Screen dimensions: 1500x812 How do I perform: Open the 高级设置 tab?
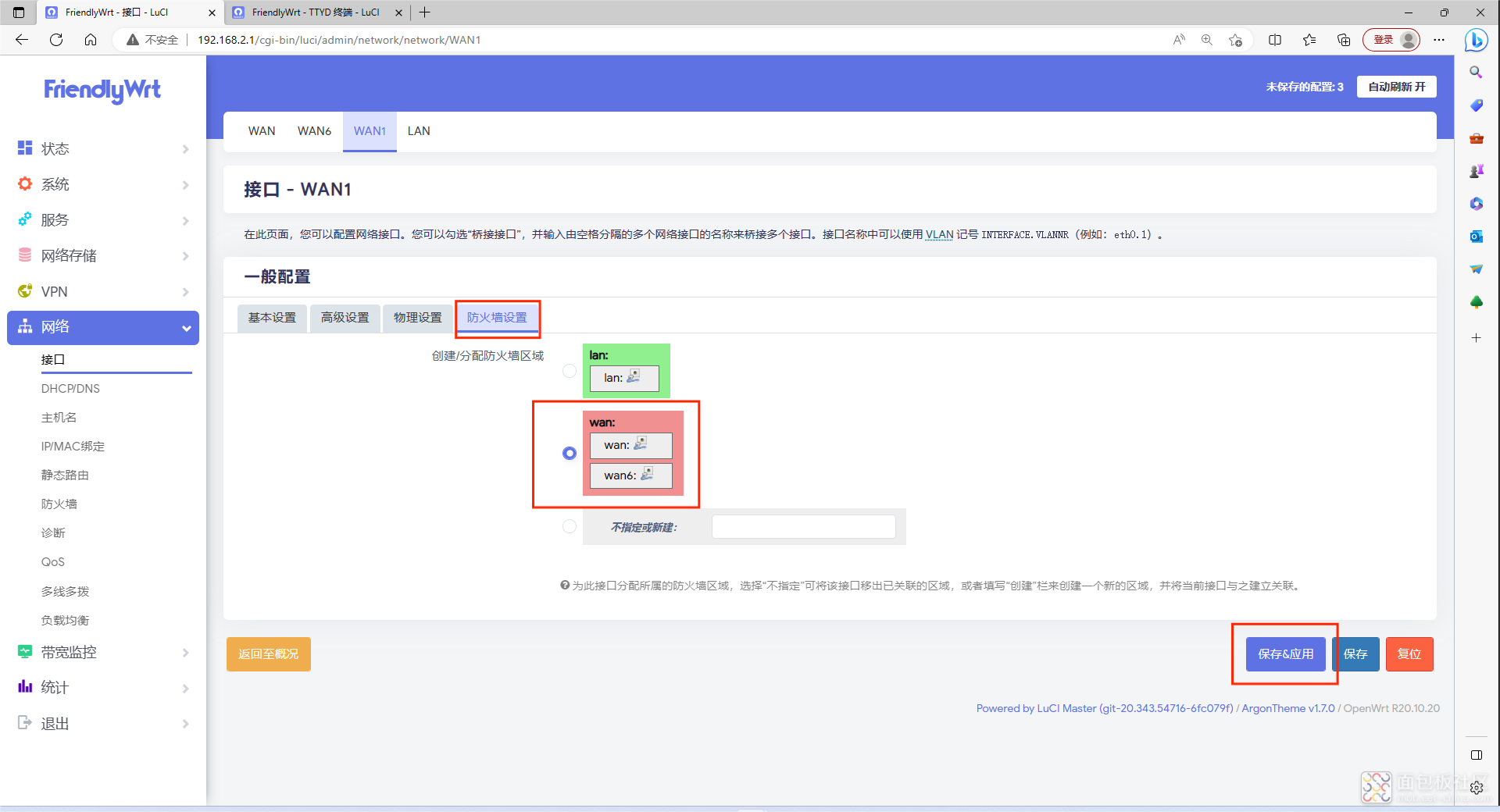click(x=345, y=318)
